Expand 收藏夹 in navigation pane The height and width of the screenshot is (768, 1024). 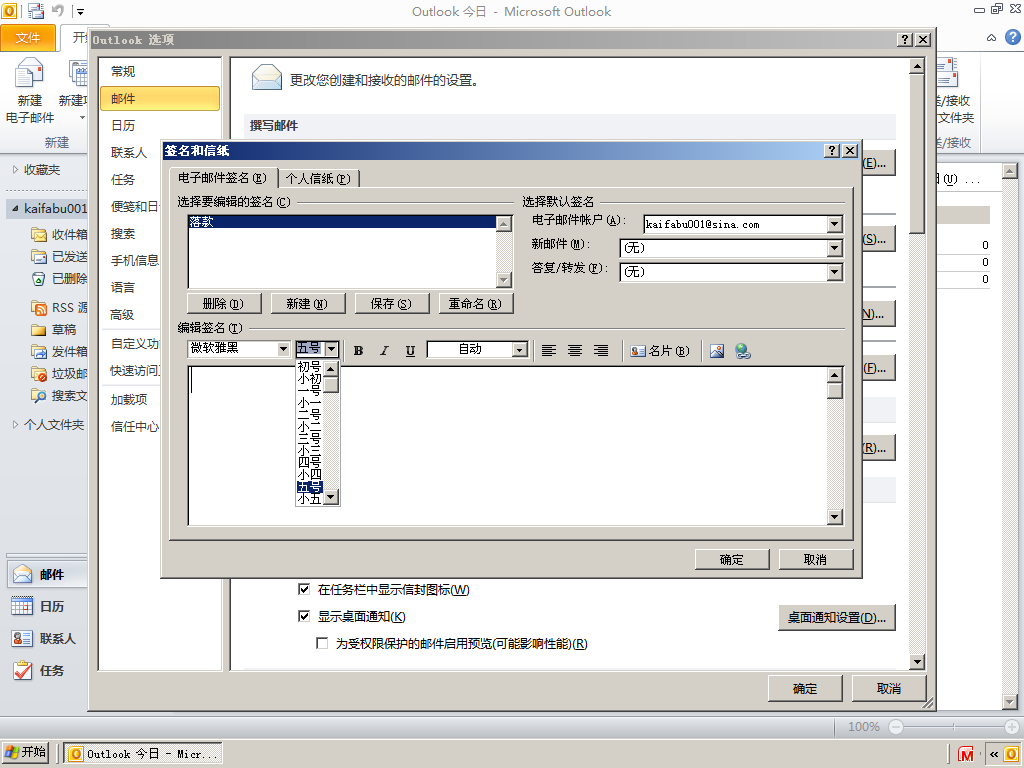(x=16, y=170)
